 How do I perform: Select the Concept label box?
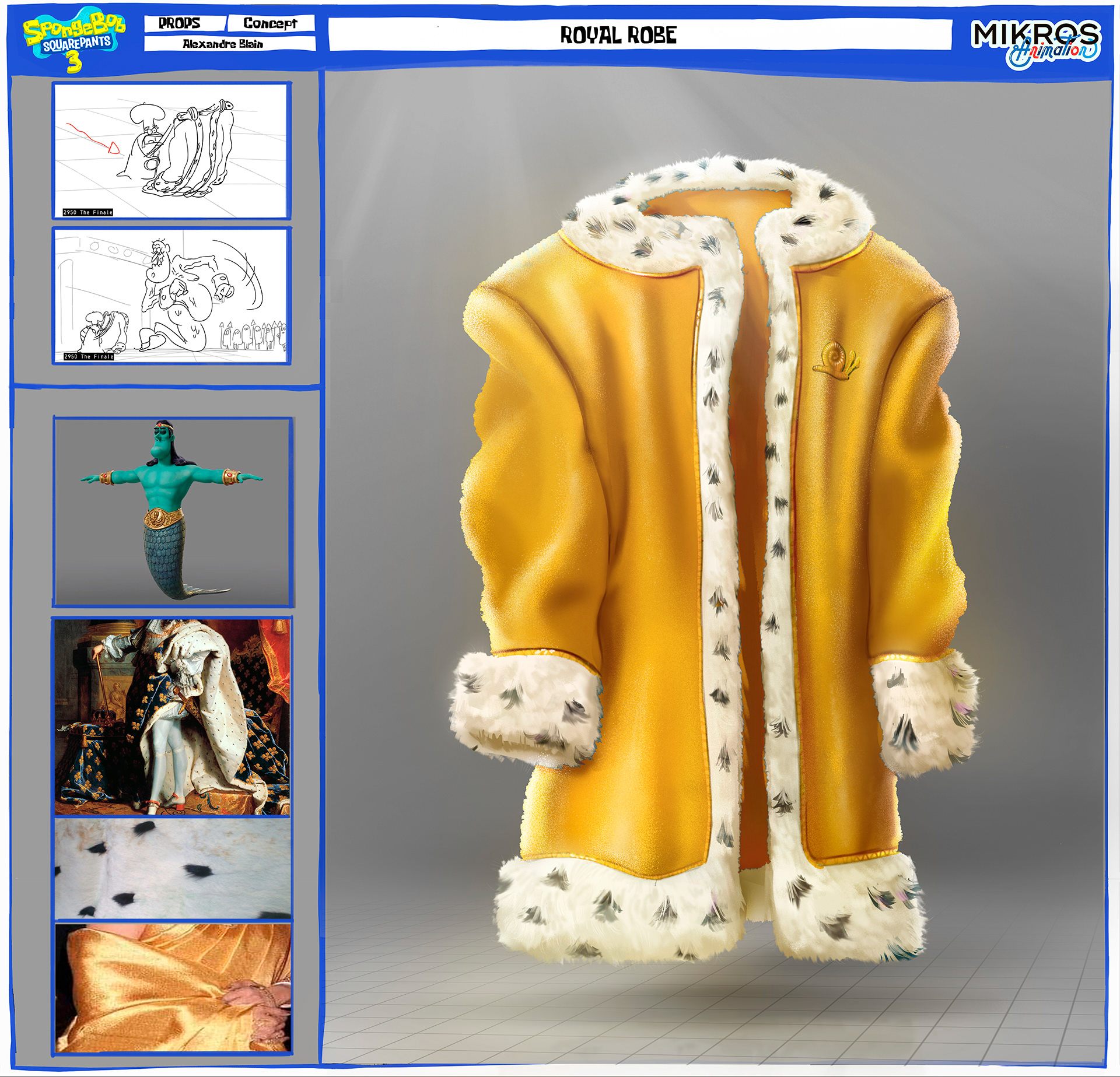pyautogui.click(x=271, y=23)
